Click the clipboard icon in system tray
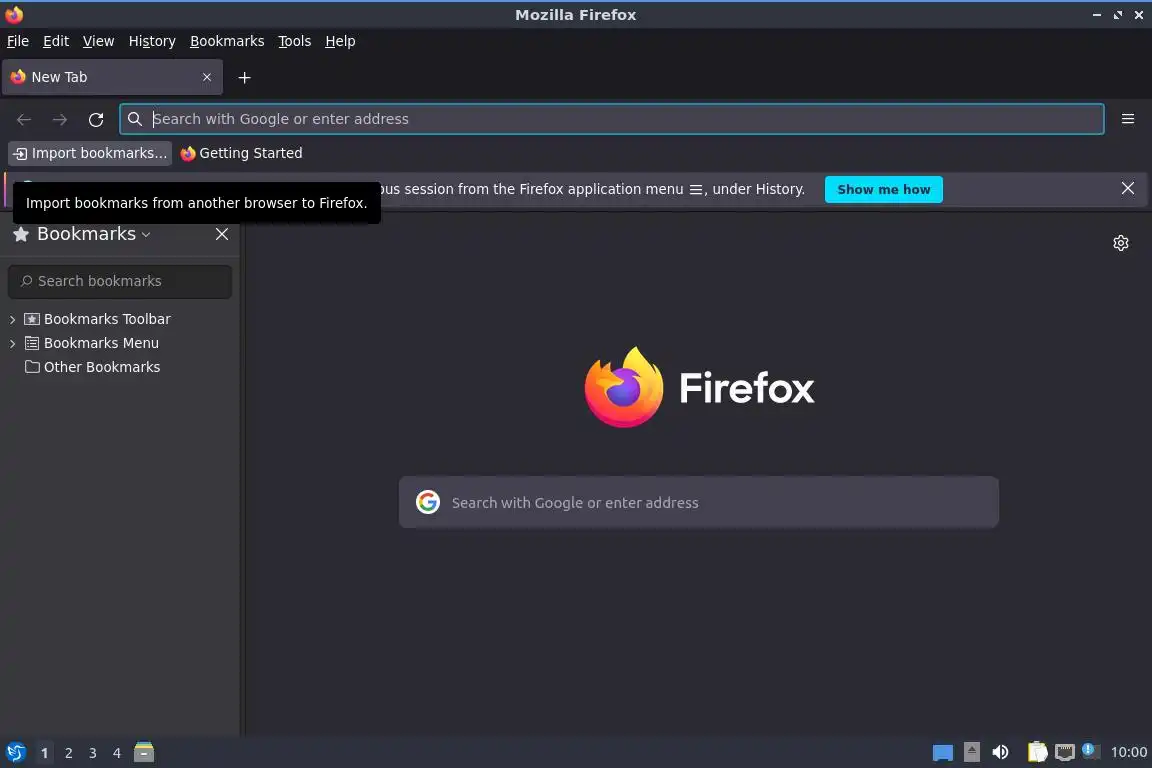The height and width of the screenshot is (768, 1152). [1037, 752]
